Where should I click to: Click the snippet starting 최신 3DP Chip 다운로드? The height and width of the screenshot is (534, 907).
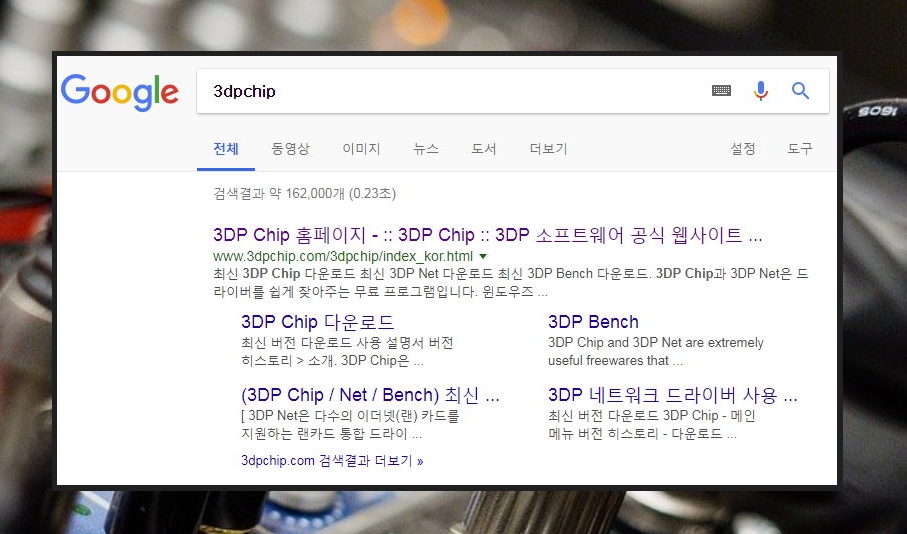[511, 282]
